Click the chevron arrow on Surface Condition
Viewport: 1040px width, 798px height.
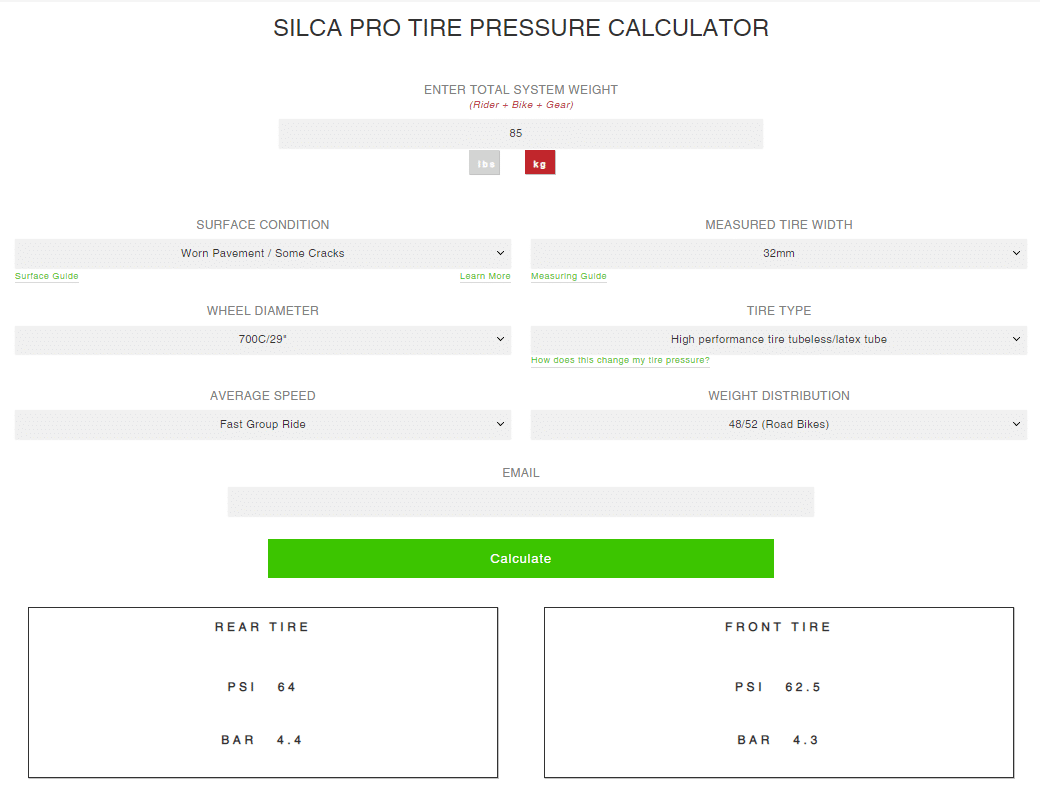coord(500,253)
